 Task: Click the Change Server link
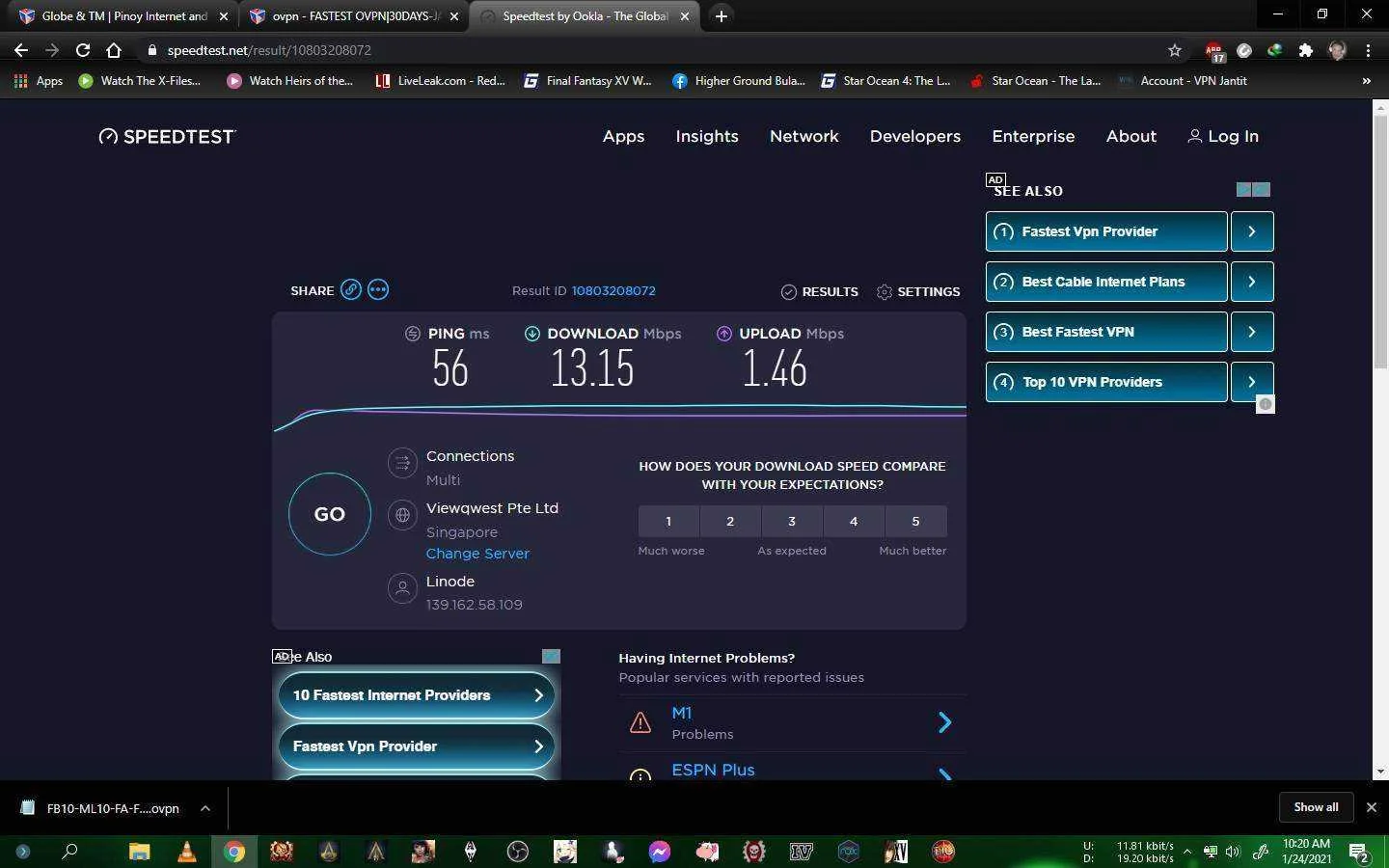(x=477, y=554)
